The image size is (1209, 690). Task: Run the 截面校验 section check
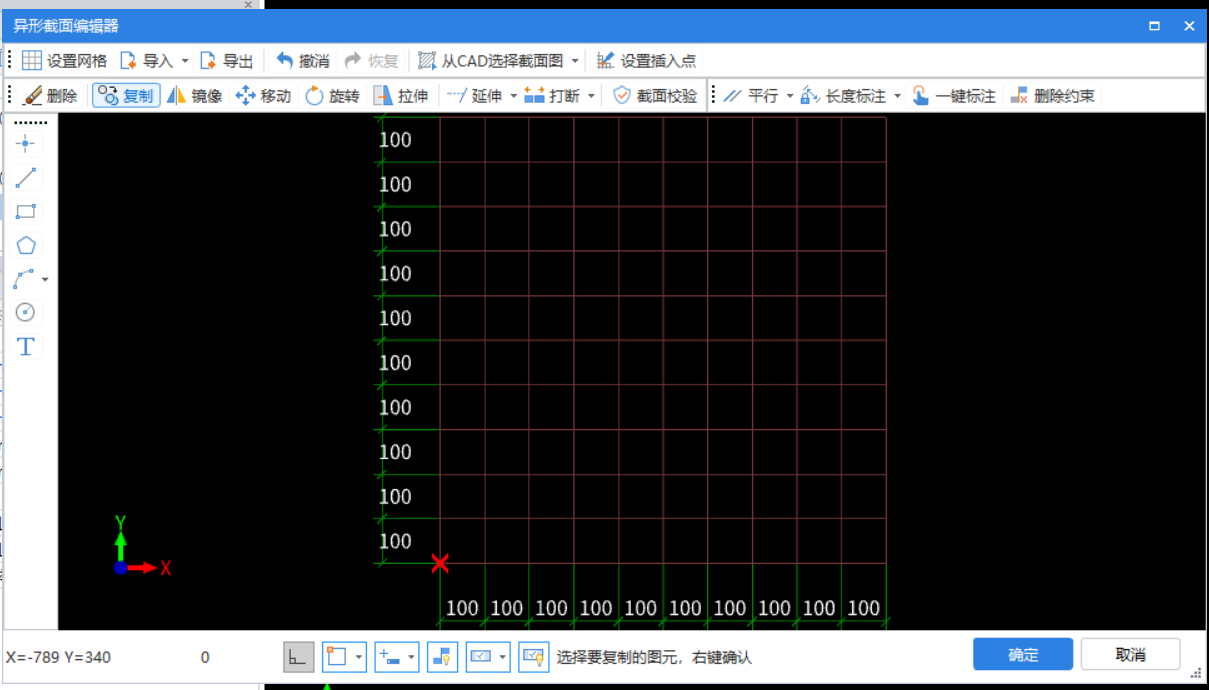pyautogui.click(x=655, y=96)
